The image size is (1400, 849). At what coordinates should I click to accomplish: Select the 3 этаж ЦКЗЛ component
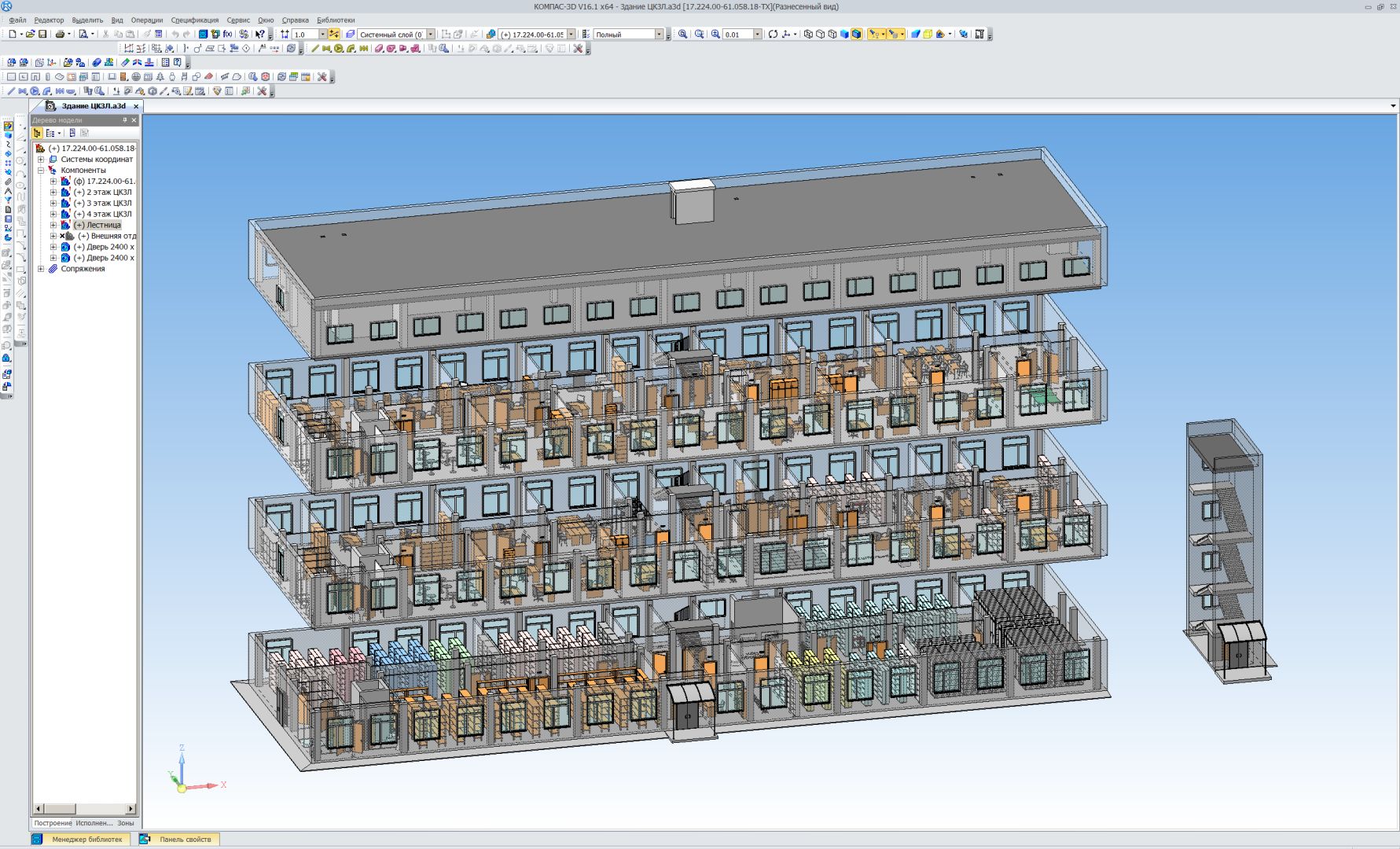tap(102, 204)
